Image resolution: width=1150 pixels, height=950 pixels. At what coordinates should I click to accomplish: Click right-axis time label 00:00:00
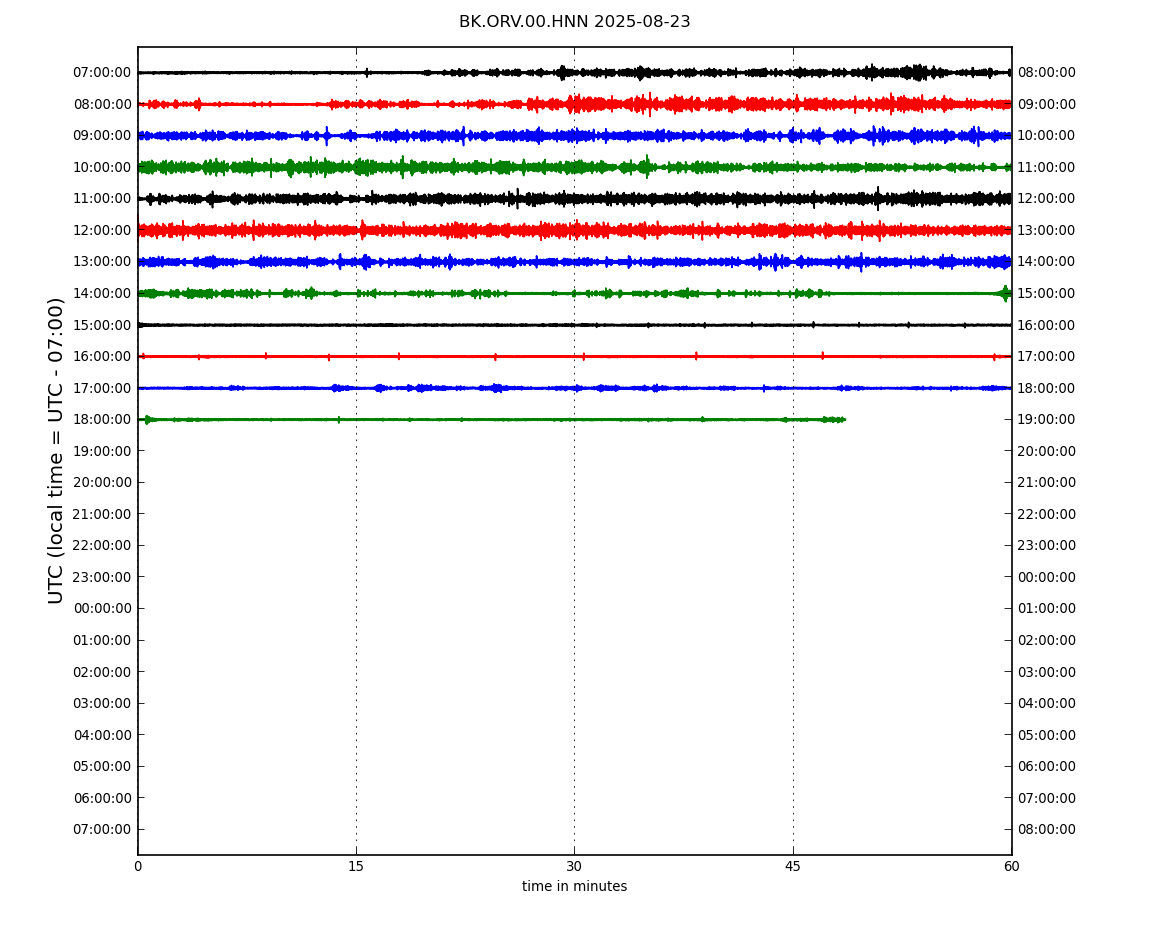click(1047, 577)
